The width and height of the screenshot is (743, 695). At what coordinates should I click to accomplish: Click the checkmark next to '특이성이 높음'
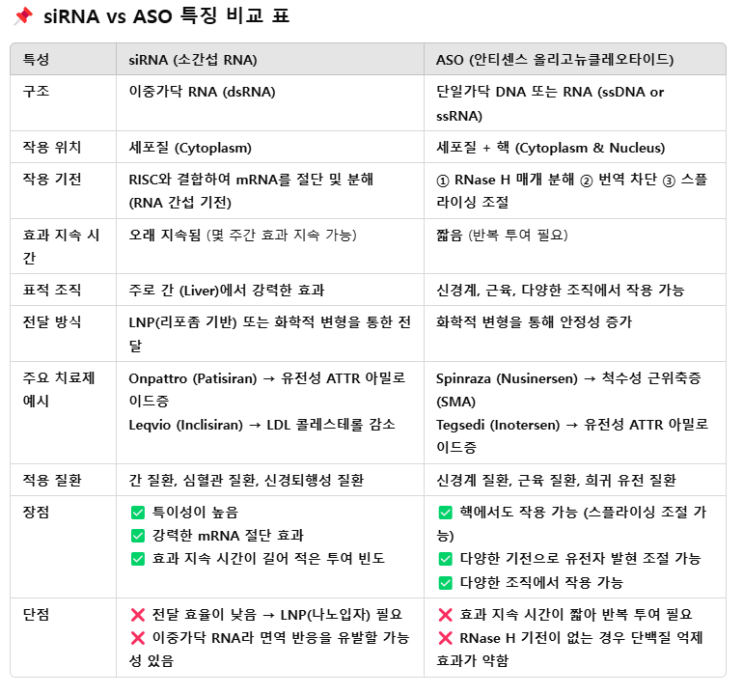click(x=138, y=512)
